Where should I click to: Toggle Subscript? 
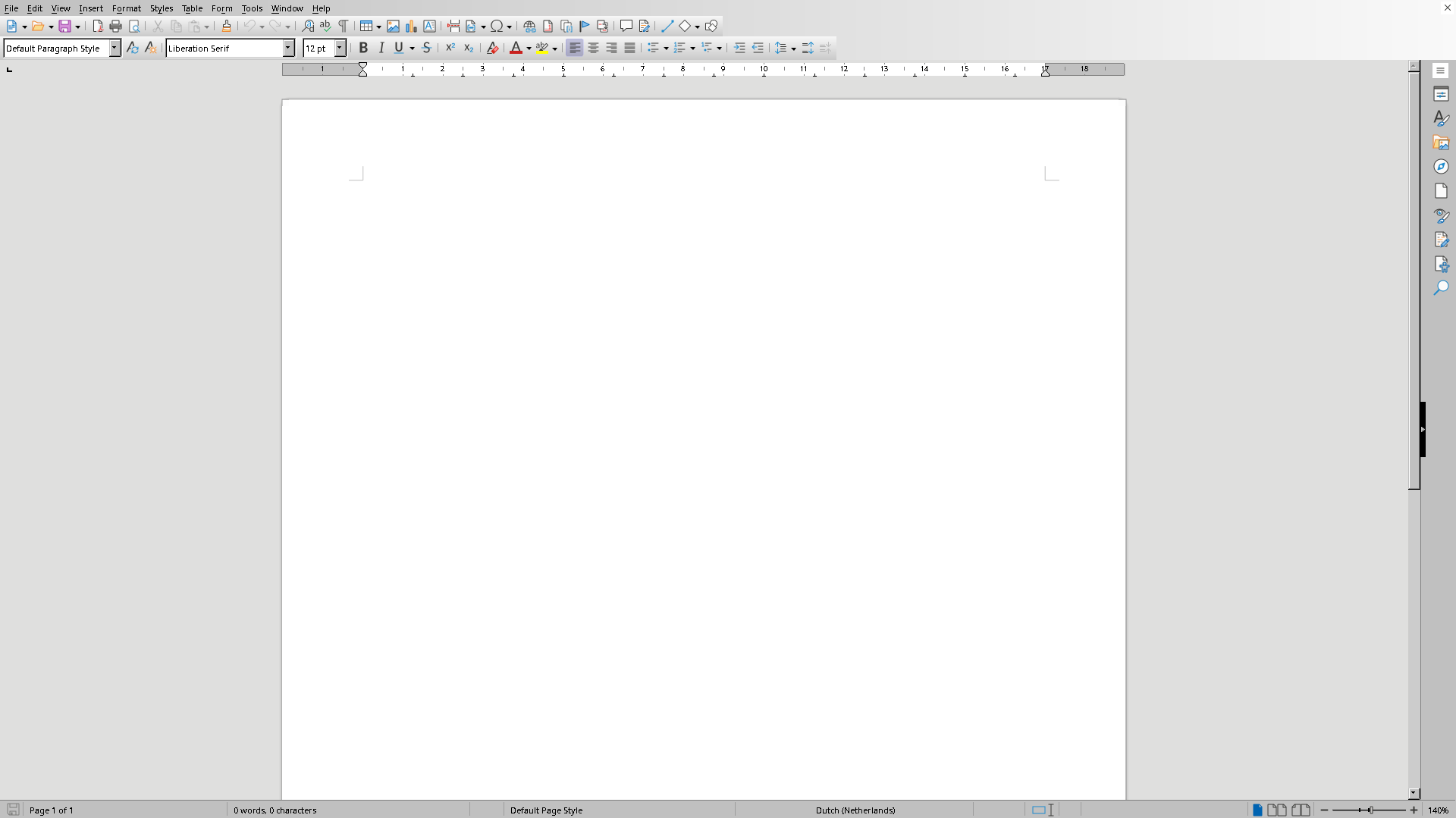tap(469, 48)
